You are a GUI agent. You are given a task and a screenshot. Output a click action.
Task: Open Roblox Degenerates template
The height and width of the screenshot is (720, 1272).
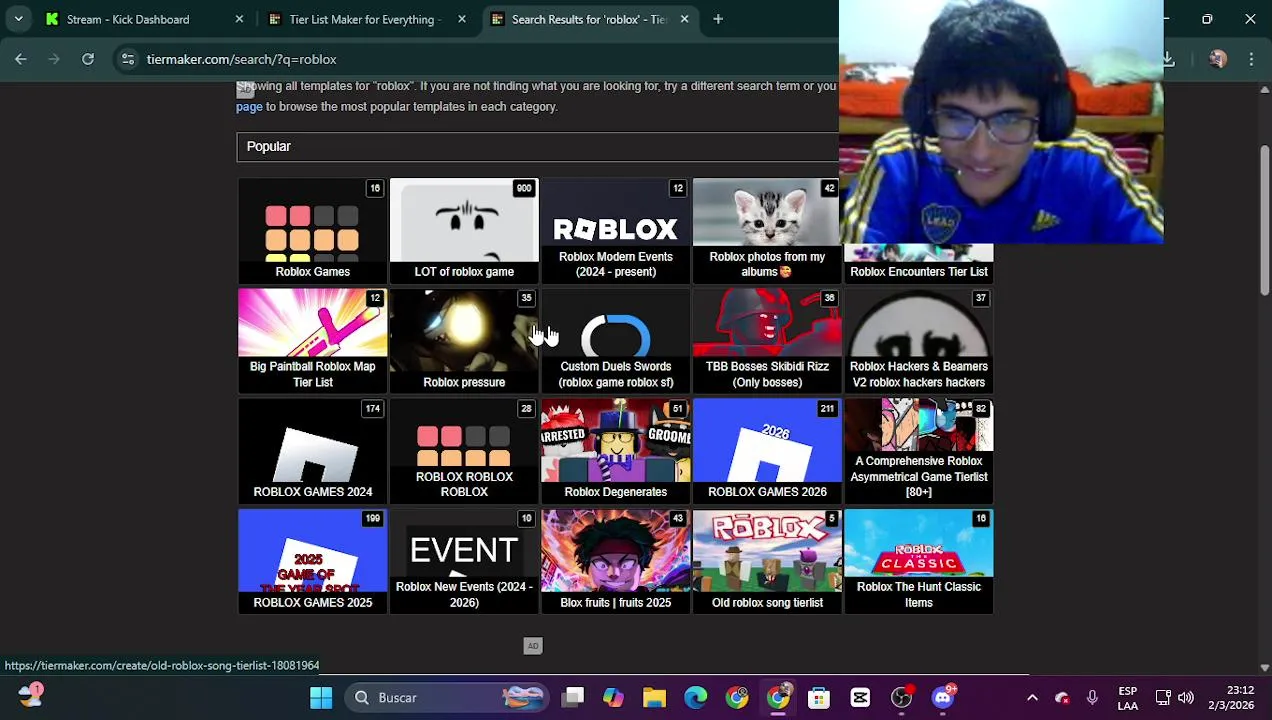point(615,451)
